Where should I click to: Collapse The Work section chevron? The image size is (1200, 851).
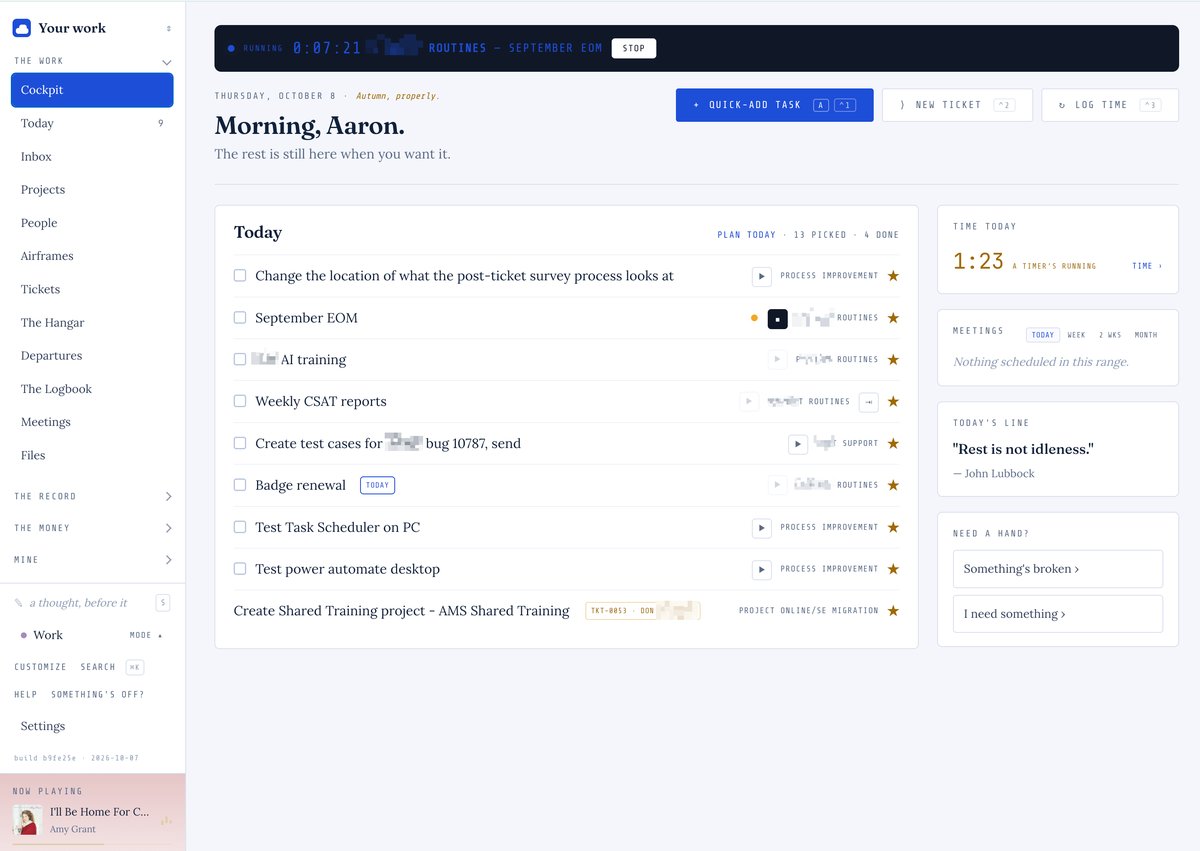coord(167,62)
